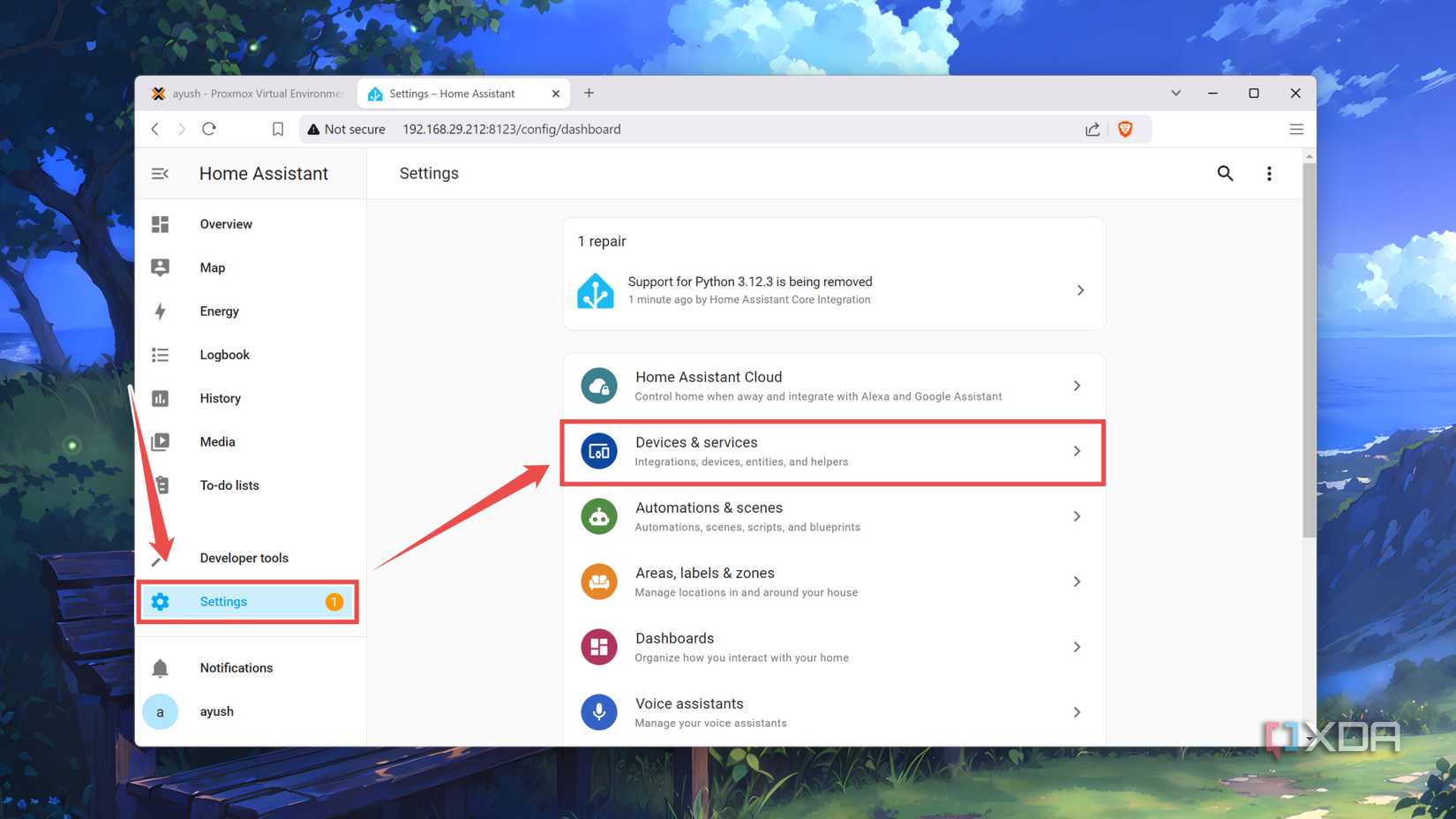Open Devices & services via its chevron

coord(1077,451)
